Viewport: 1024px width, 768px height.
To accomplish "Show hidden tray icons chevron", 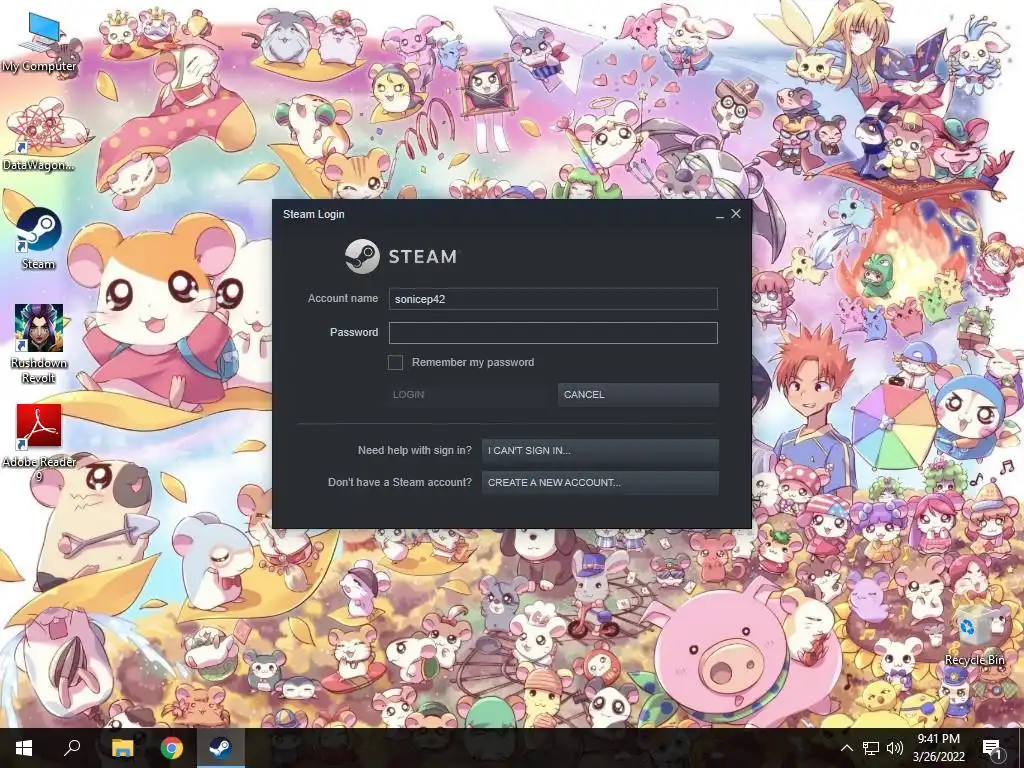I will click(846, 748).
